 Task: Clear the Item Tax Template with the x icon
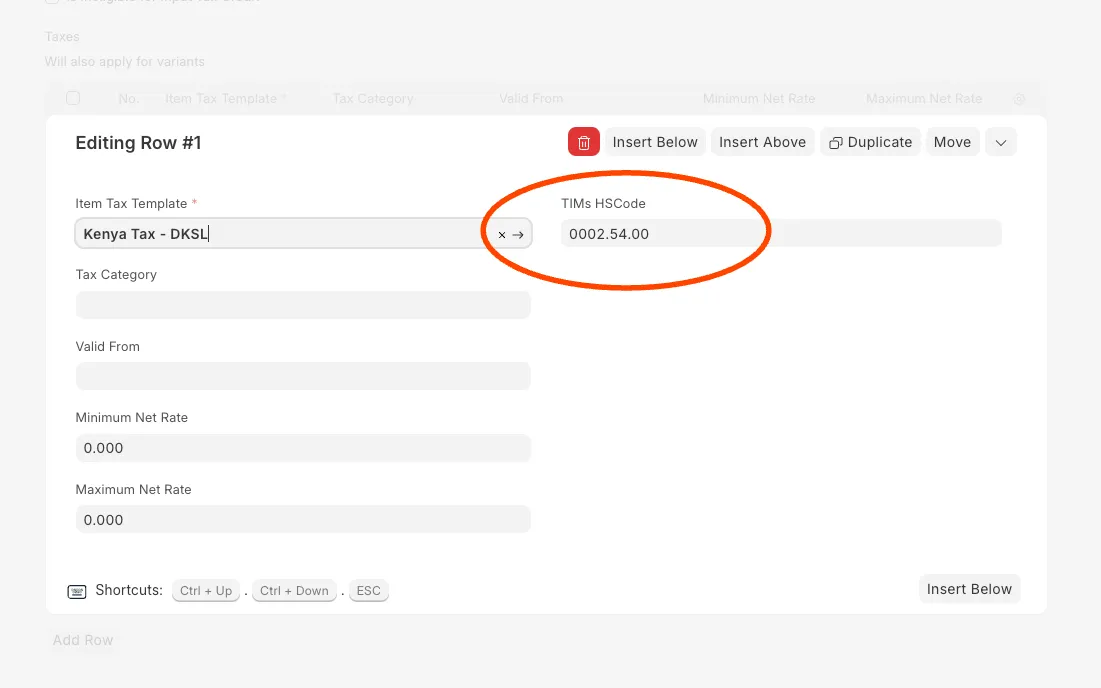point(502,235)
